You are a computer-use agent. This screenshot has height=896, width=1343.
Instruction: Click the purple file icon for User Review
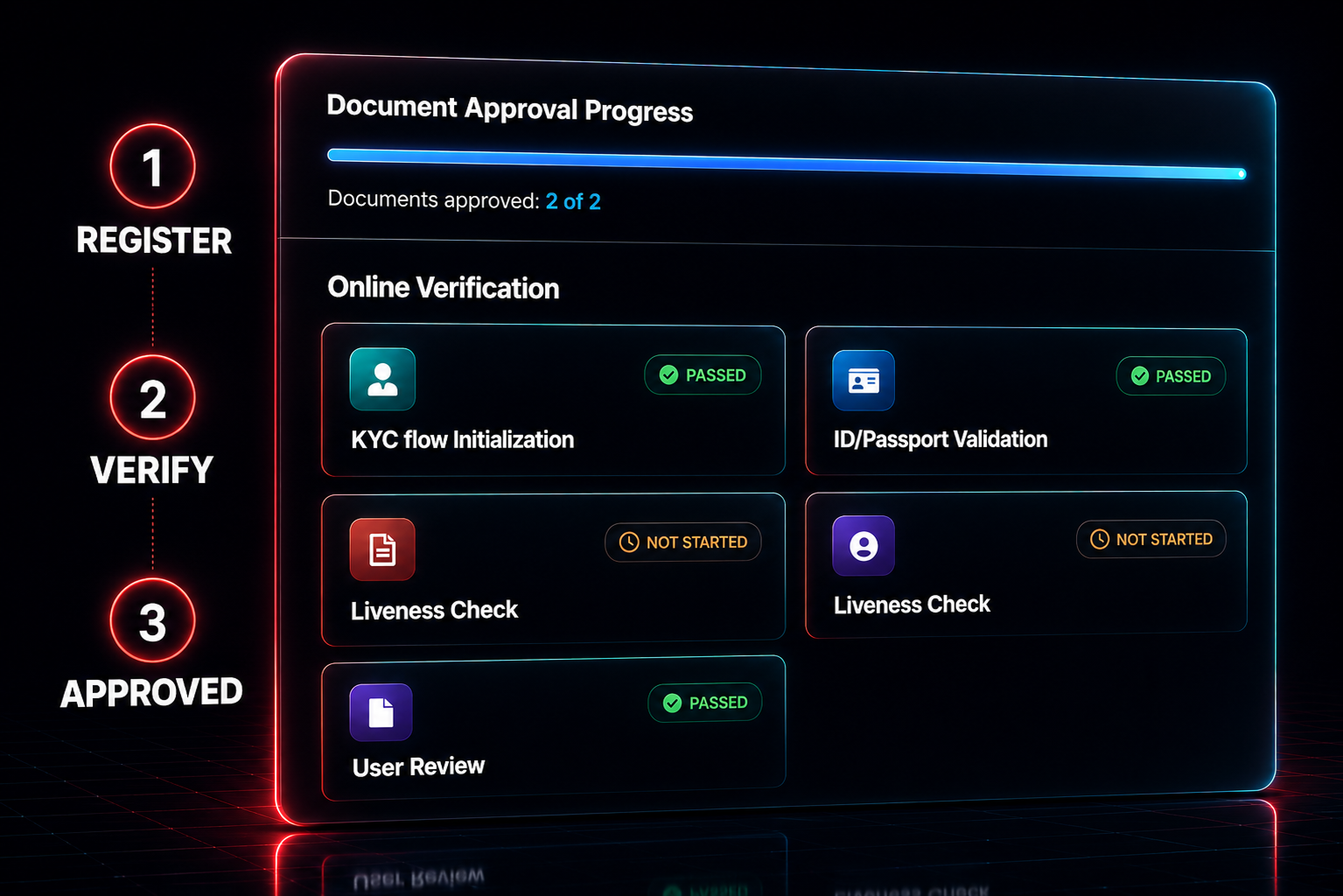click(381, 712)
